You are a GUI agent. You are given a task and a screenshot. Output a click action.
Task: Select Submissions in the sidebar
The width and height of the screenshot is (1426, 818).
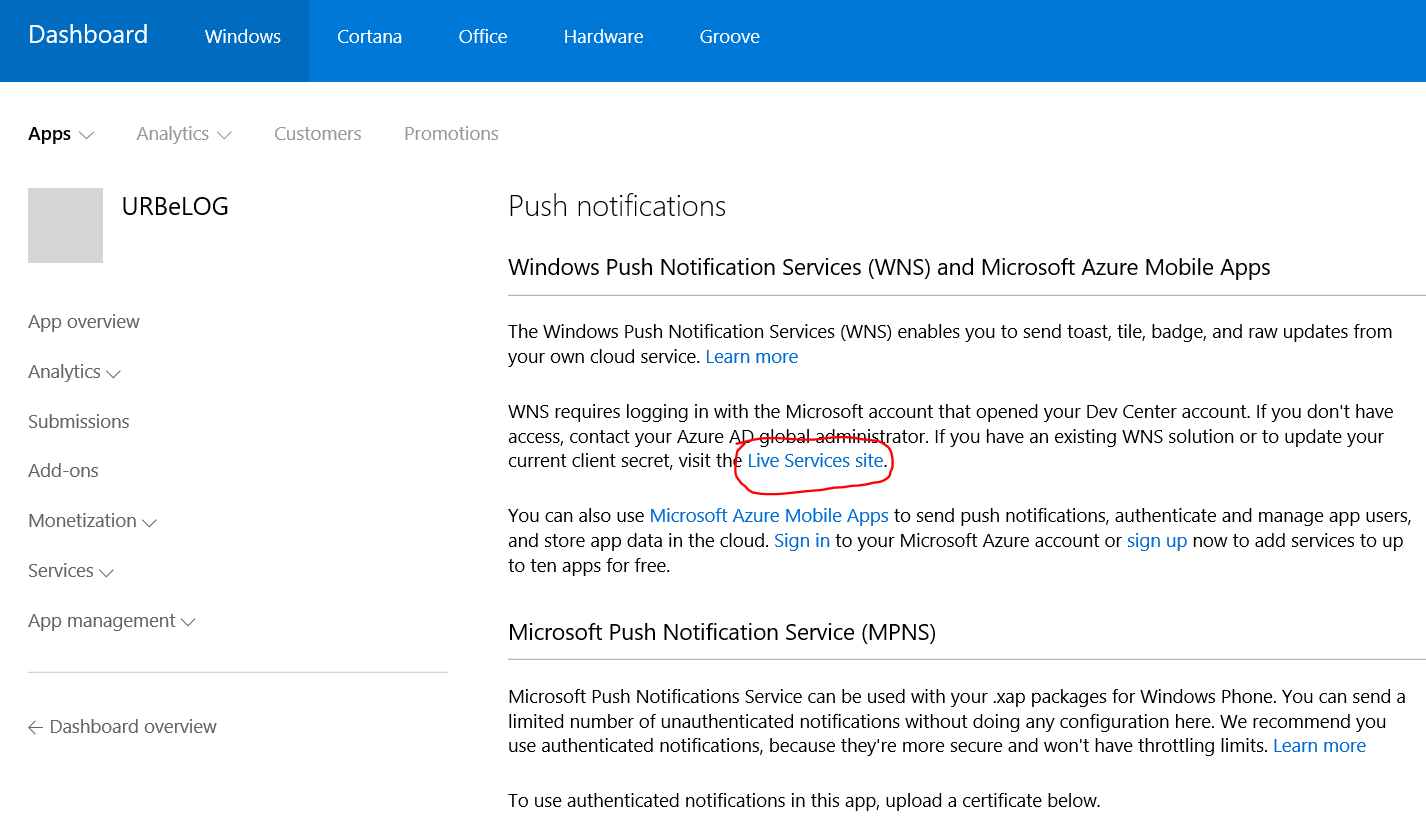(79, 422)
